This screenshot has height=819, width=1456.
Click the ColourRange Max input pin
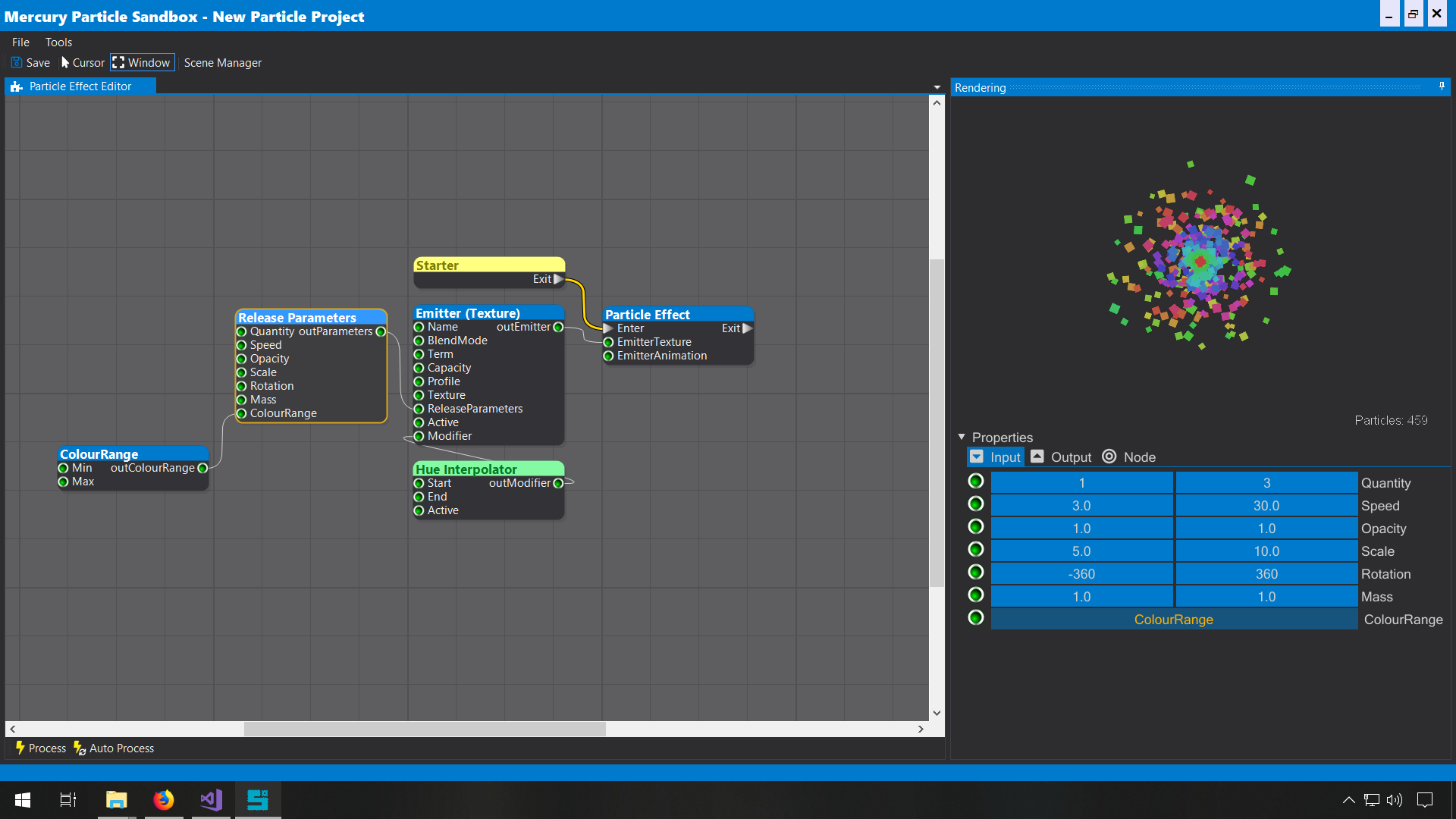click(63, 482)
